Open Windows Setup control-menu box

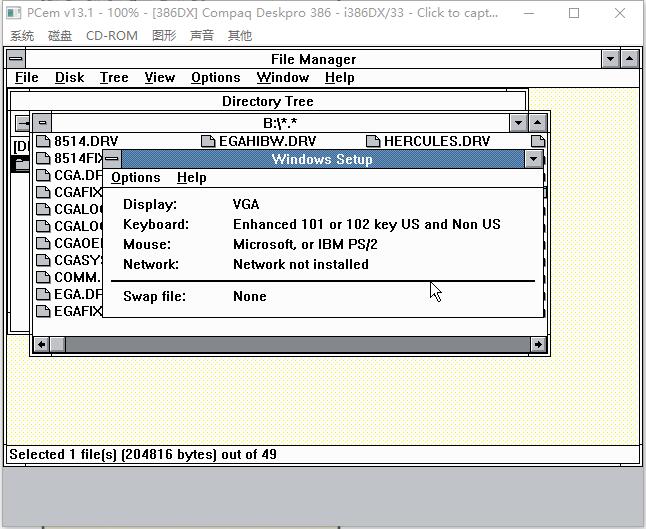[112, 159]
